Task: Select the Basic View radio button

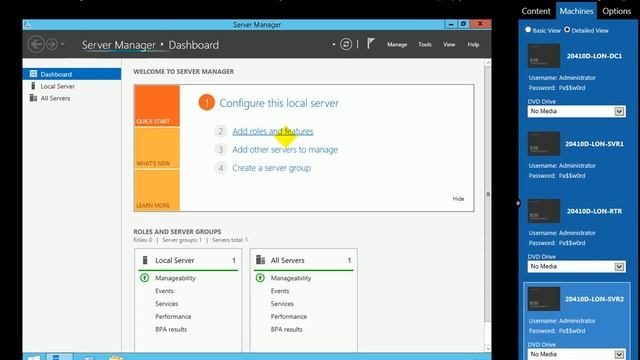Action: pos(528,30)
